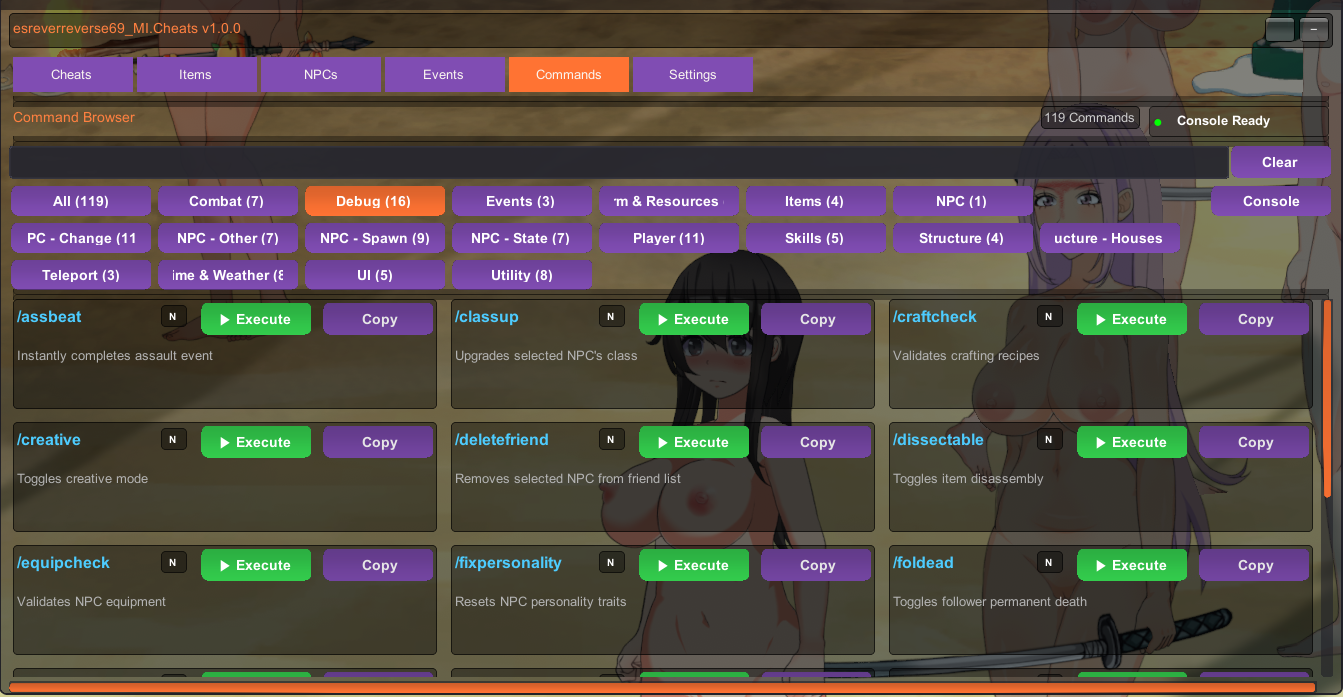Copy the /creative command
The width and height of the screenshot is (1343, 697).
tap(378, 442)
